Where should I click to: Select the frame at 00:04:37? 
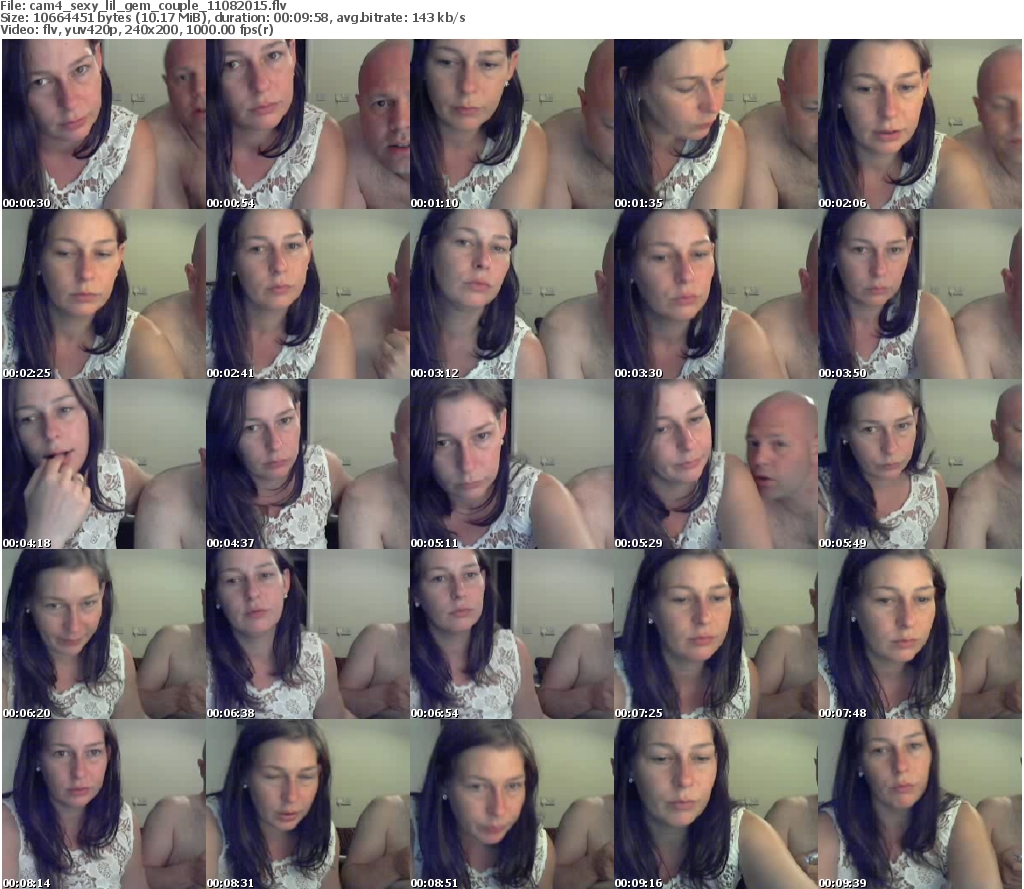click(308, 464)
